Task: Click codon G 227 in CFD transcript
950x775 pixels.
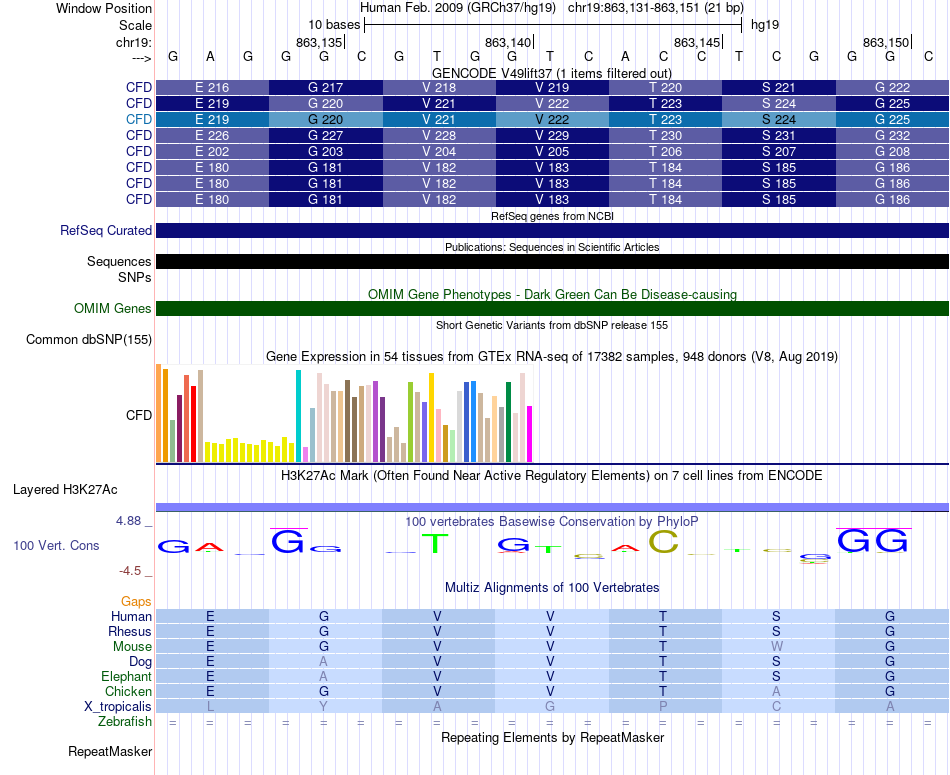Action: point(325,135)
